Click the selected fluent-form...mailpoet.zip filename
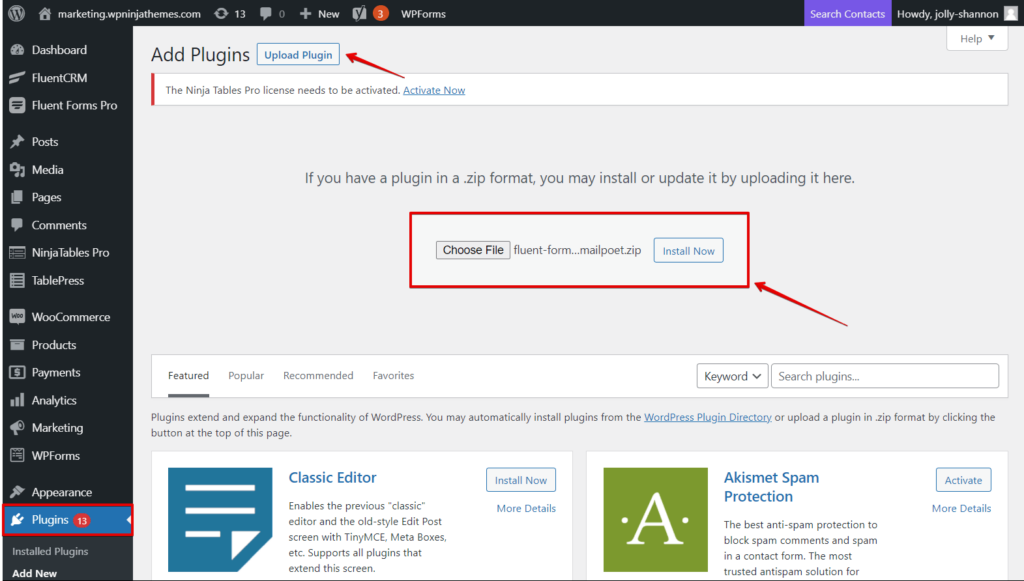 [x=577, y=250]
